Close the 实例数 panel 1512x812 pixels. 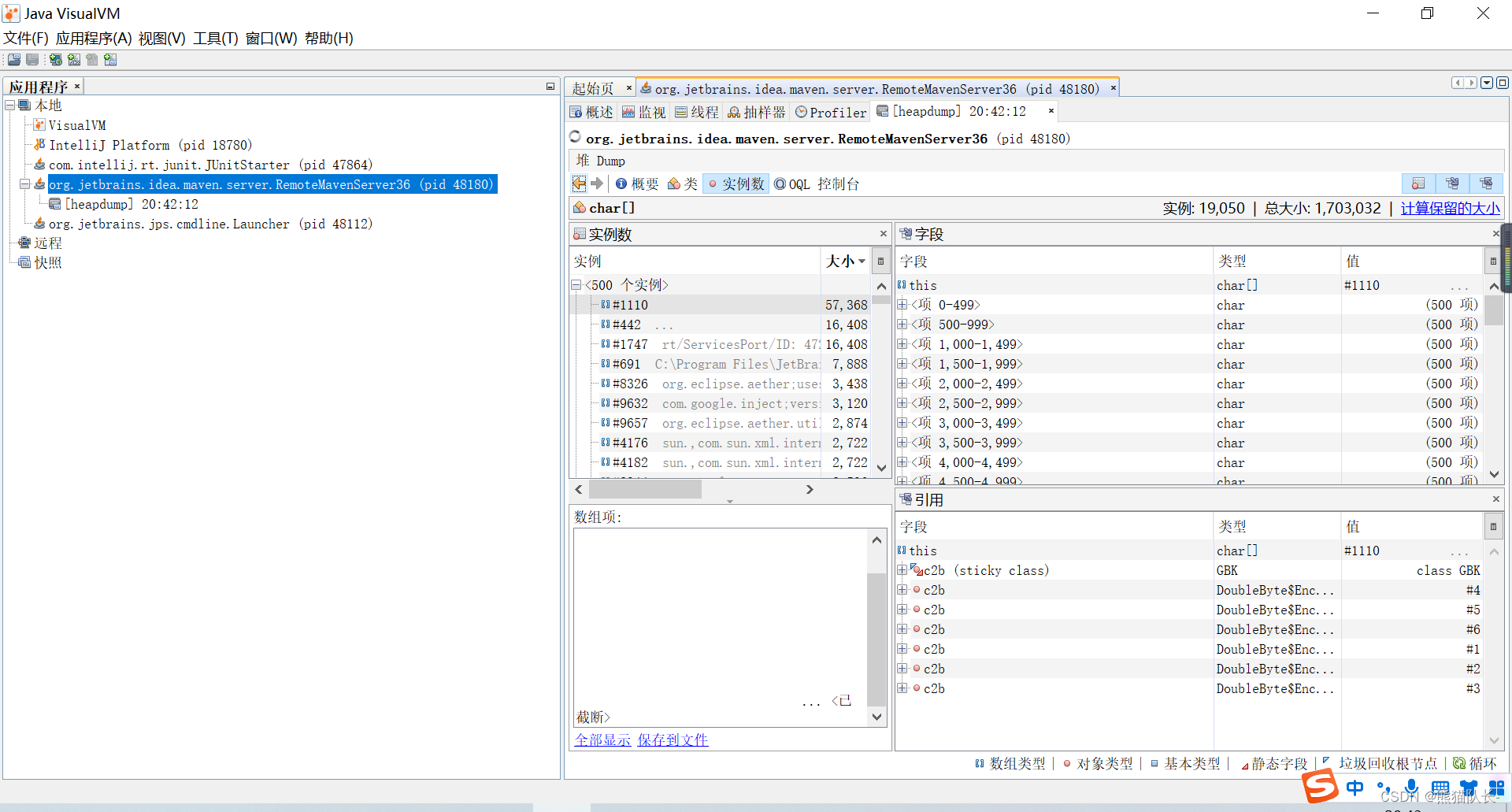pos(884,234)
